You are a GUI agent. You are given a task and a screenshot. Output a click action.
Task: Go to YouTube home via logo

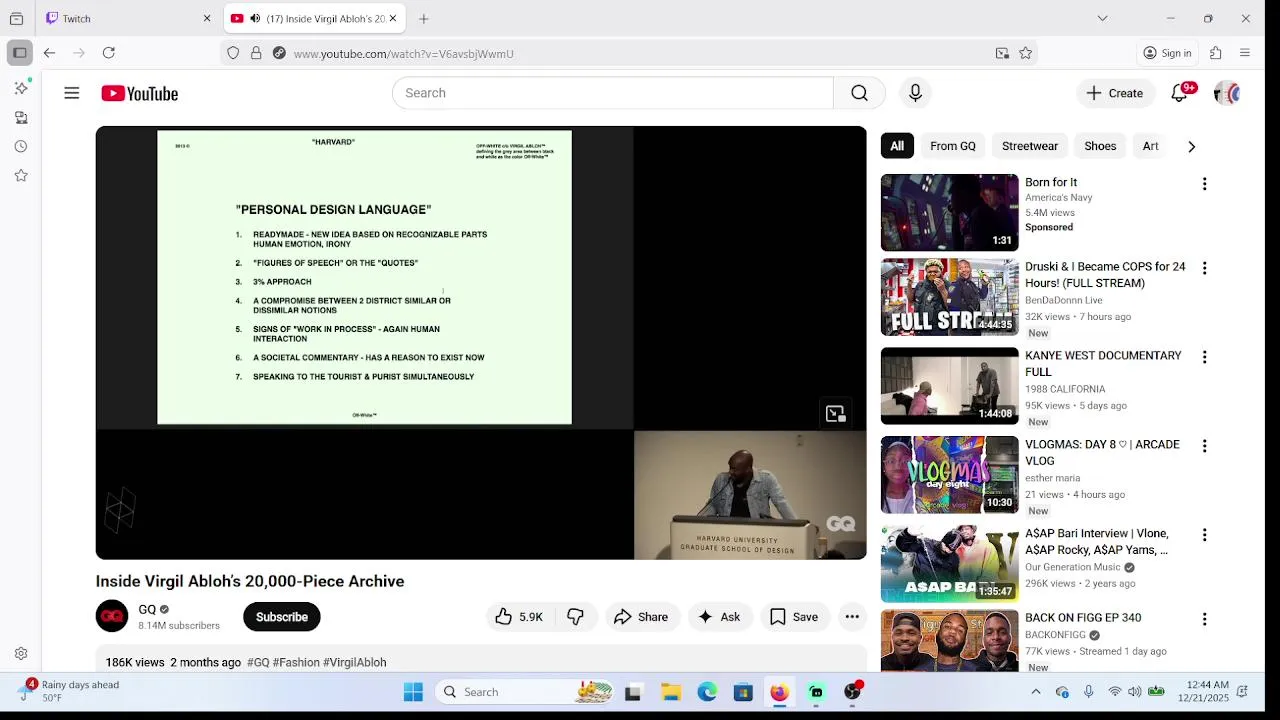[x=139, y=93]
